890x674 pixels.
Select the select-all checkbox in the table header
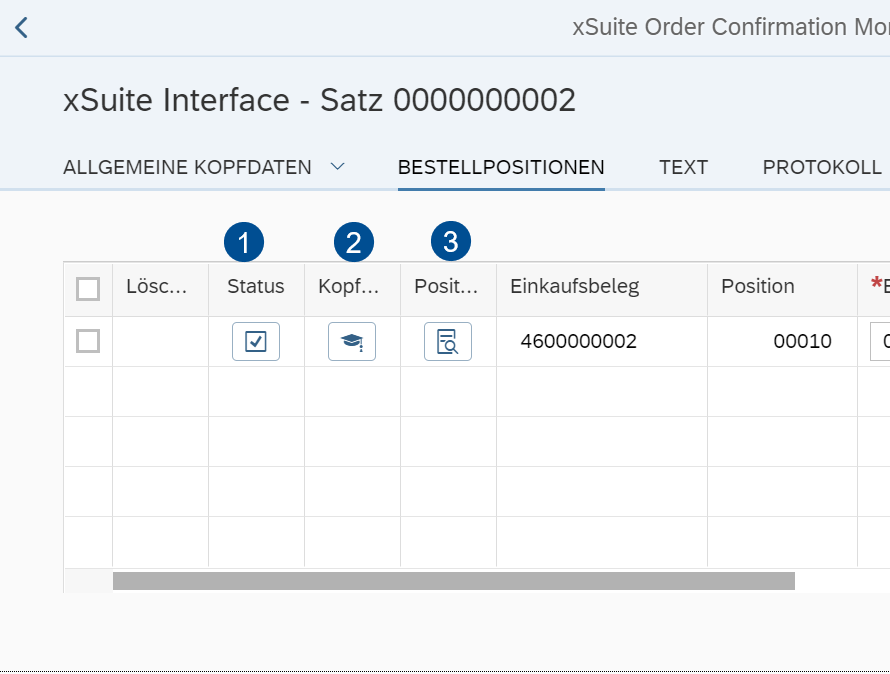tap(87, 288)
